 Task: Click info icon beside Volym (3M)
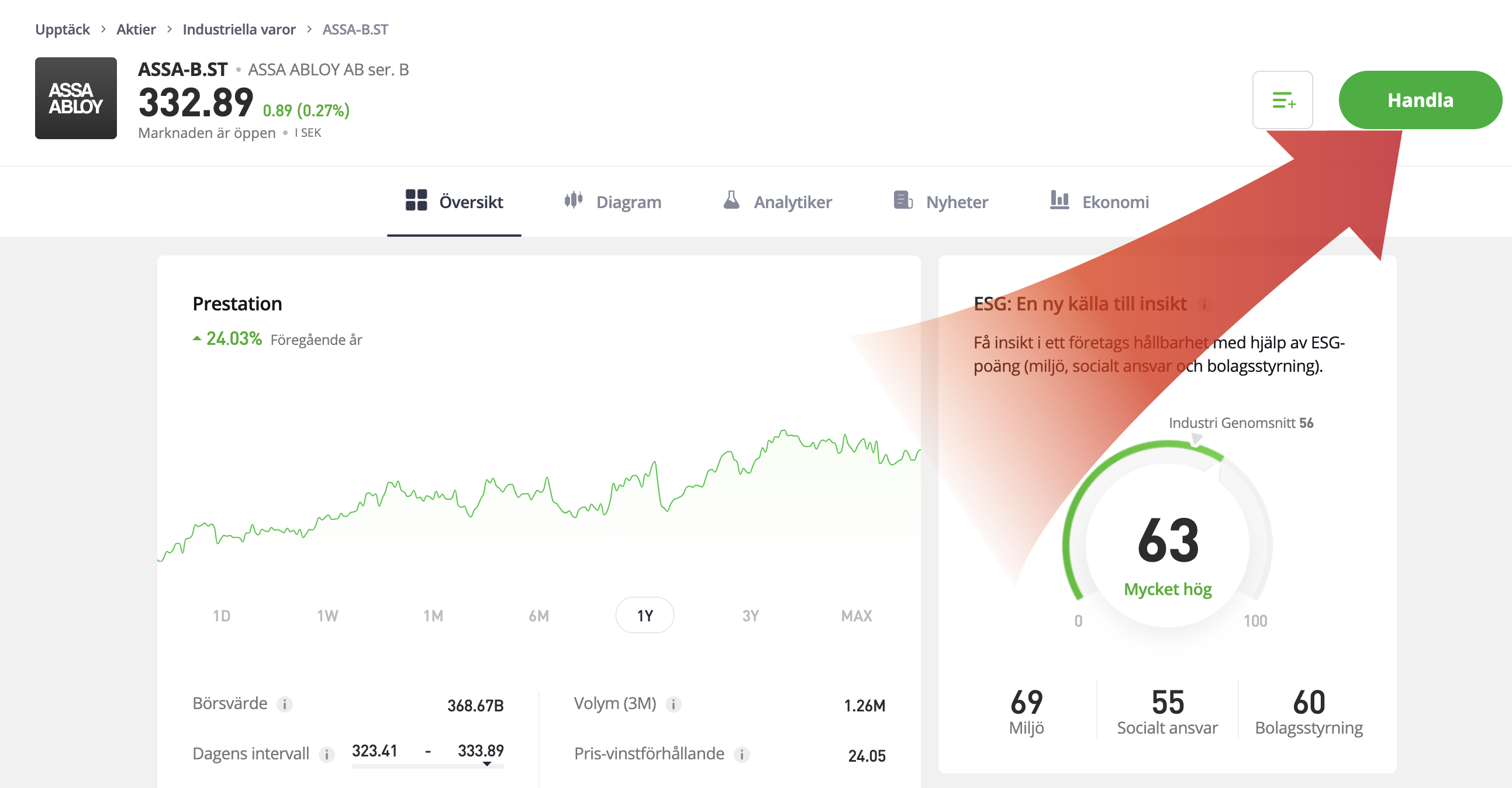[673, 704]
